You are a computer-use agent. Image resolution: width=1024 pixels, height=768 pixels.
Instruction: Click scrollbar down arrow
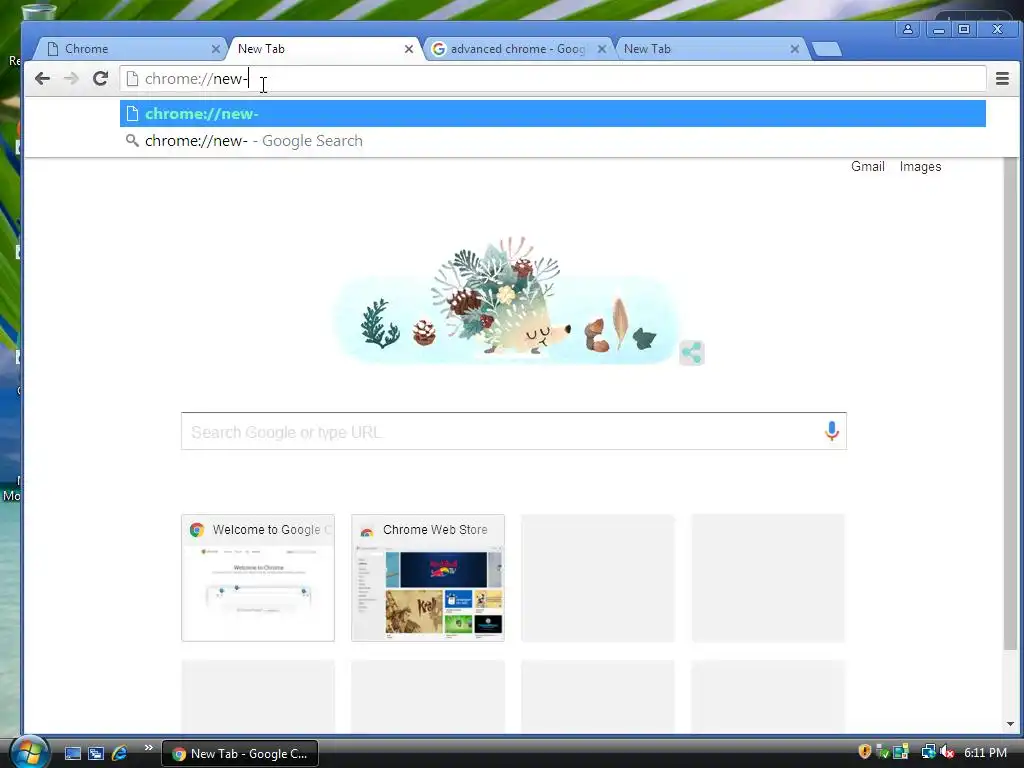click(x=1010, y=724)
